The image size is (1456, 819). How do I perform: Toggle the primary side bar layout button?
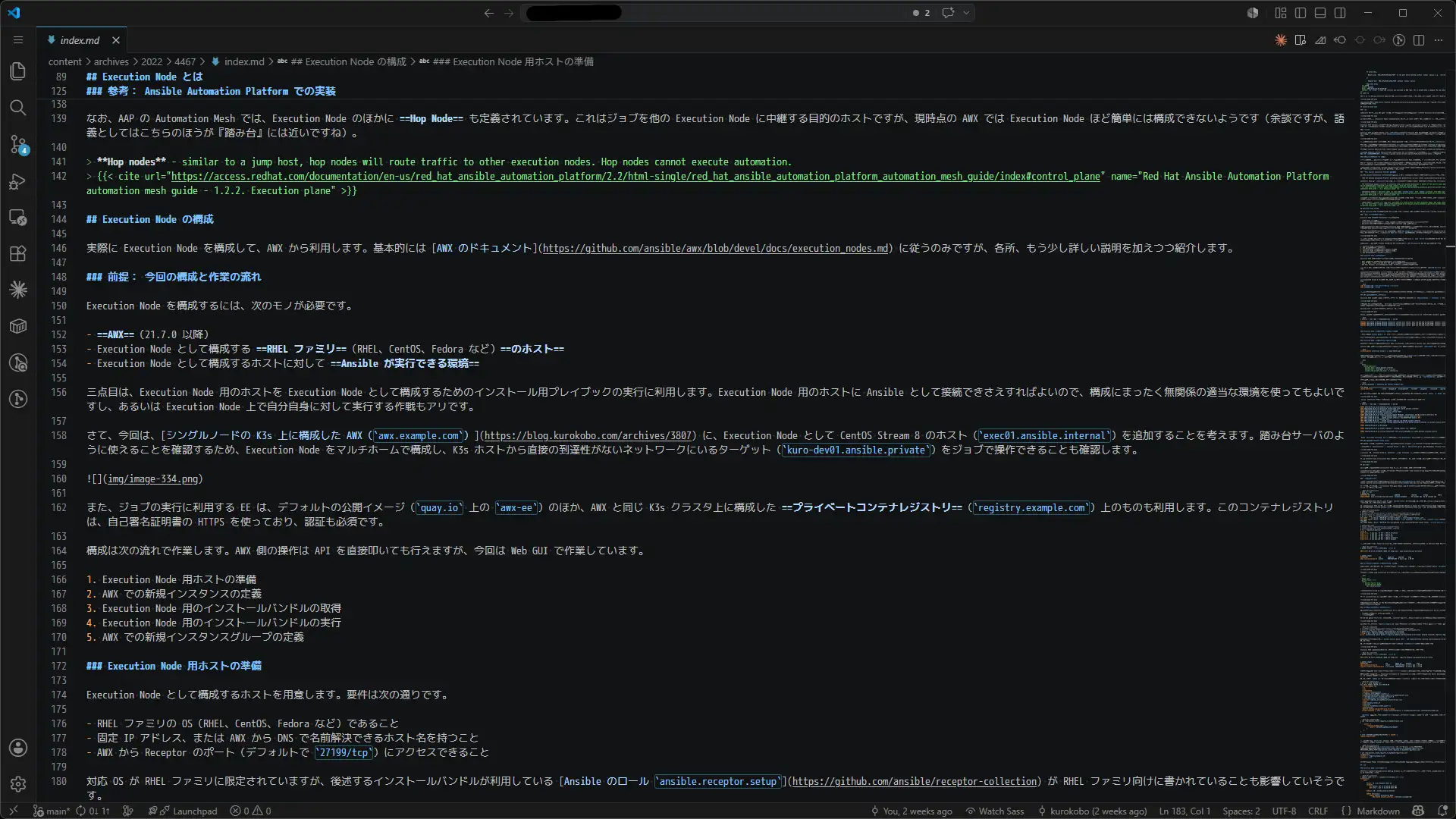click(x=1301, y=13)
